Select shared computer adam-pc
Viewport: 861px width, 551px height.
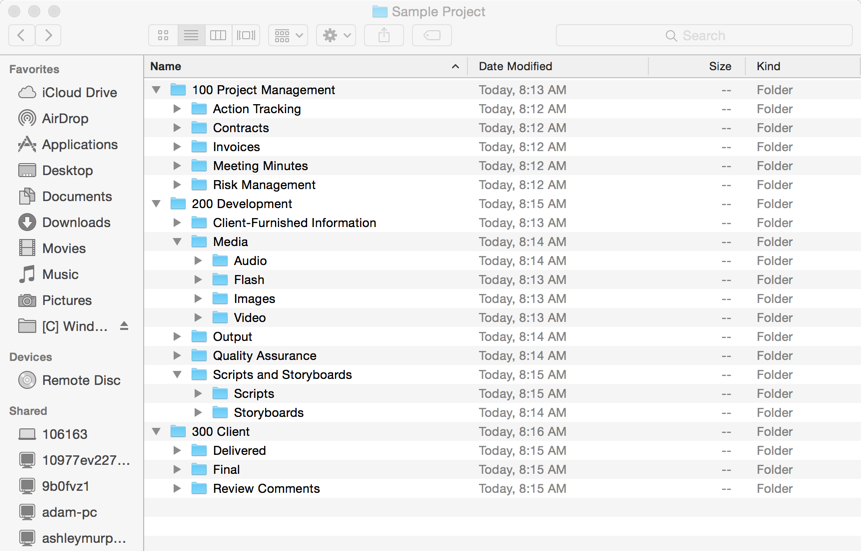click(57, 512)
